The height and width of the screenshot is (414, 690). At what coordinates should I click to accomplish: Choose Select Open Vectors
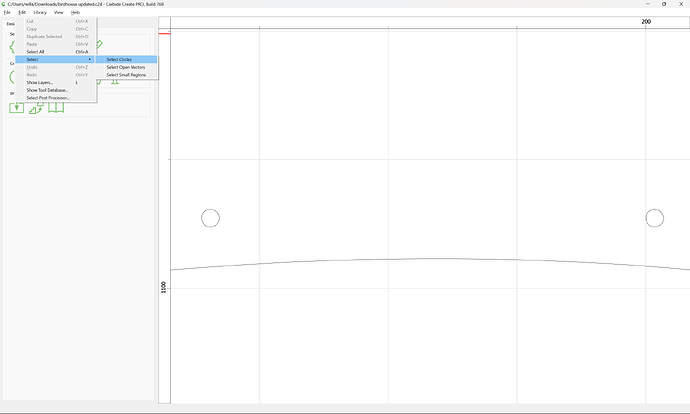pos(126,67)
